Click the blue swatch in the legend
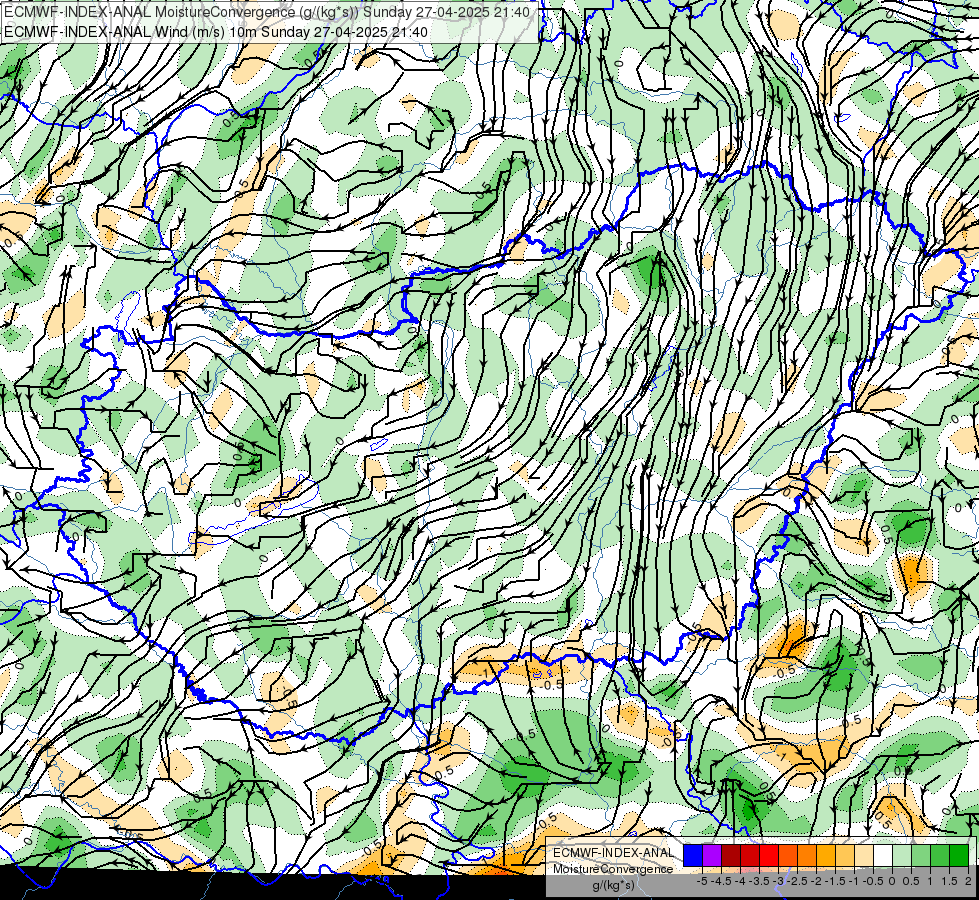The height and width of the screenshot is (900, 979). 693,856
